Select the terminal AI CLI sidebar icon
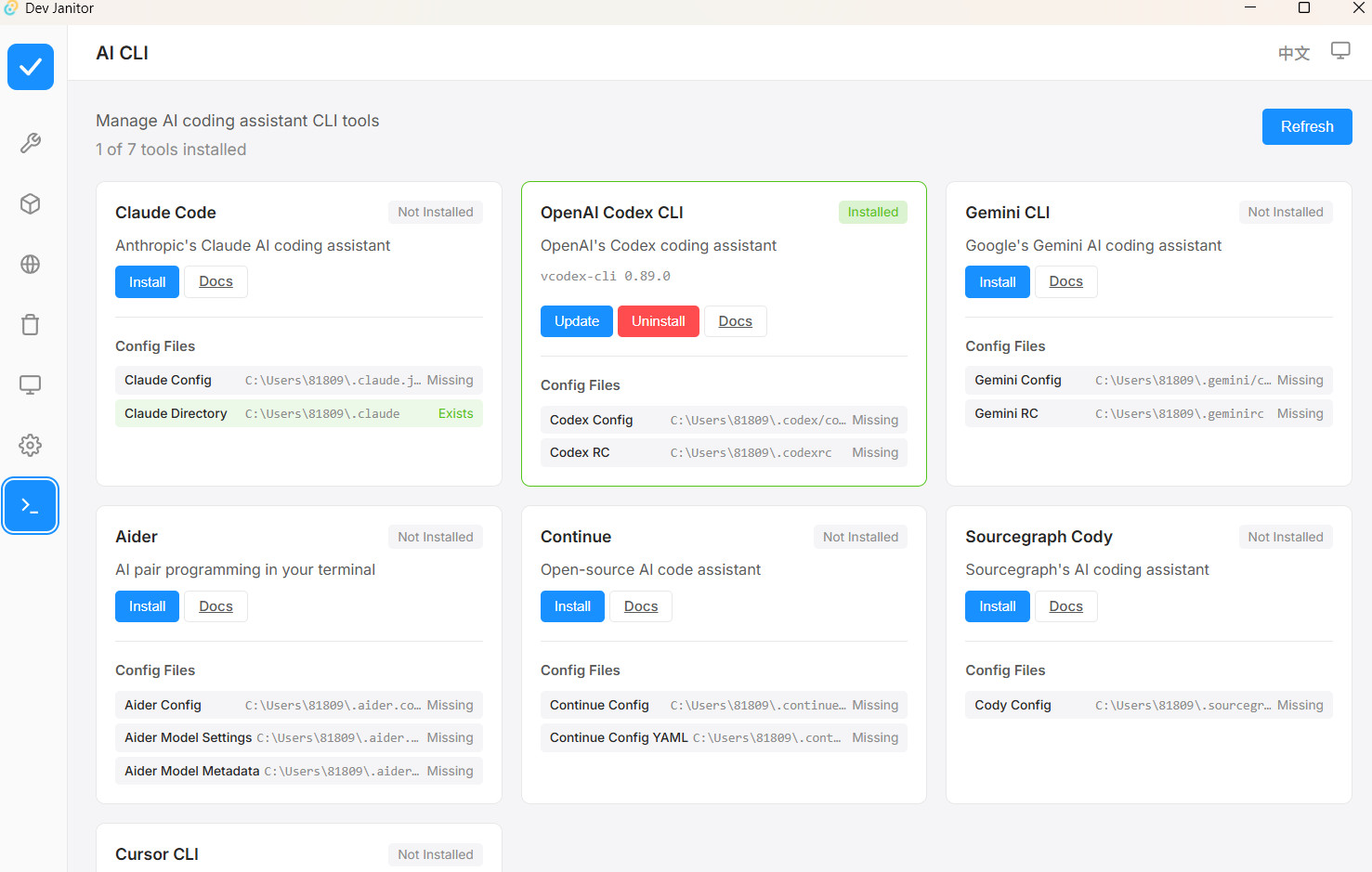Viewport: 1372px width, 872px height. (x=31, y=505)
